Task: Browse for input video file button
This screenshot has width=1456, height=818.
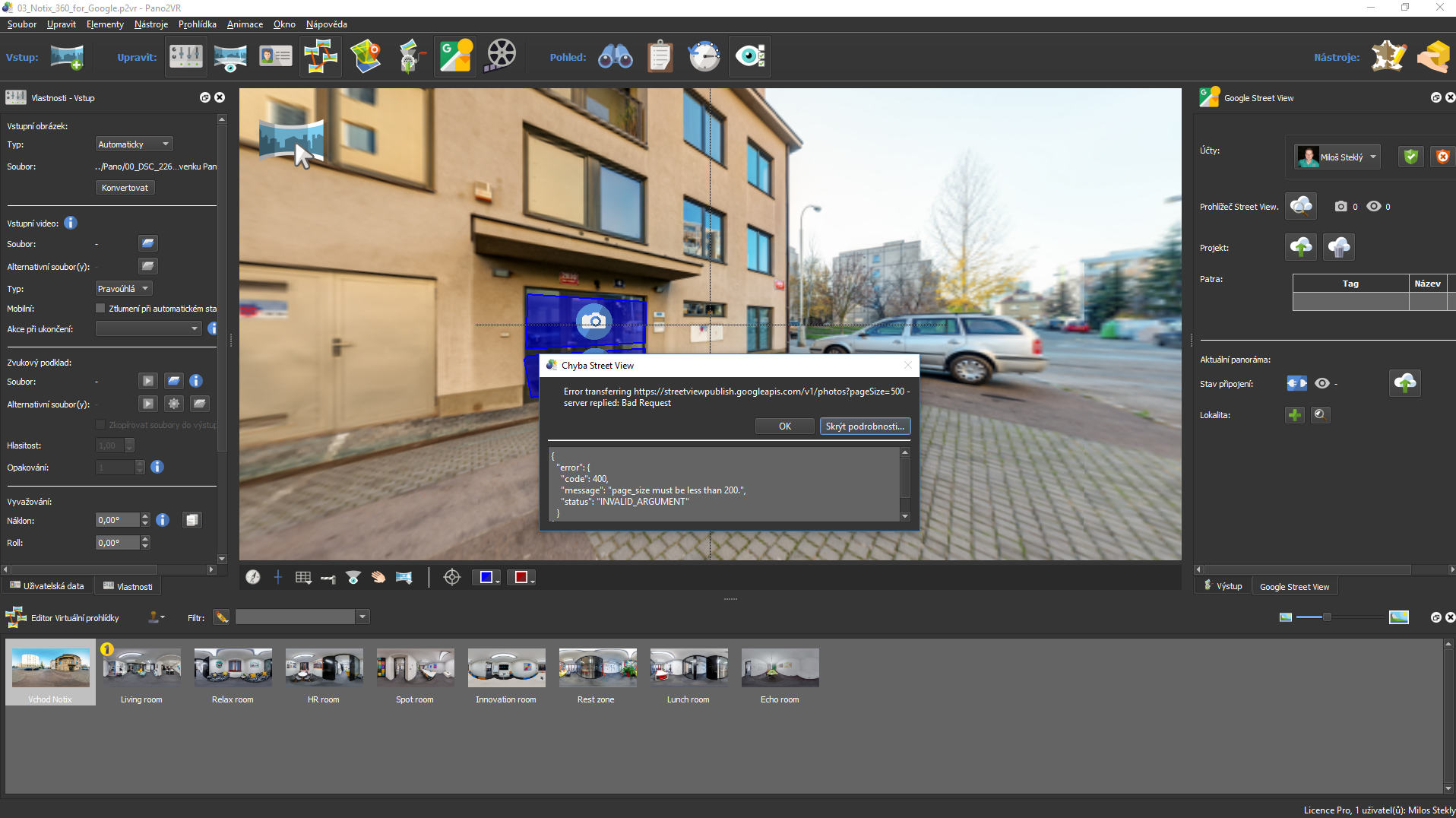Action: (148, 243)
